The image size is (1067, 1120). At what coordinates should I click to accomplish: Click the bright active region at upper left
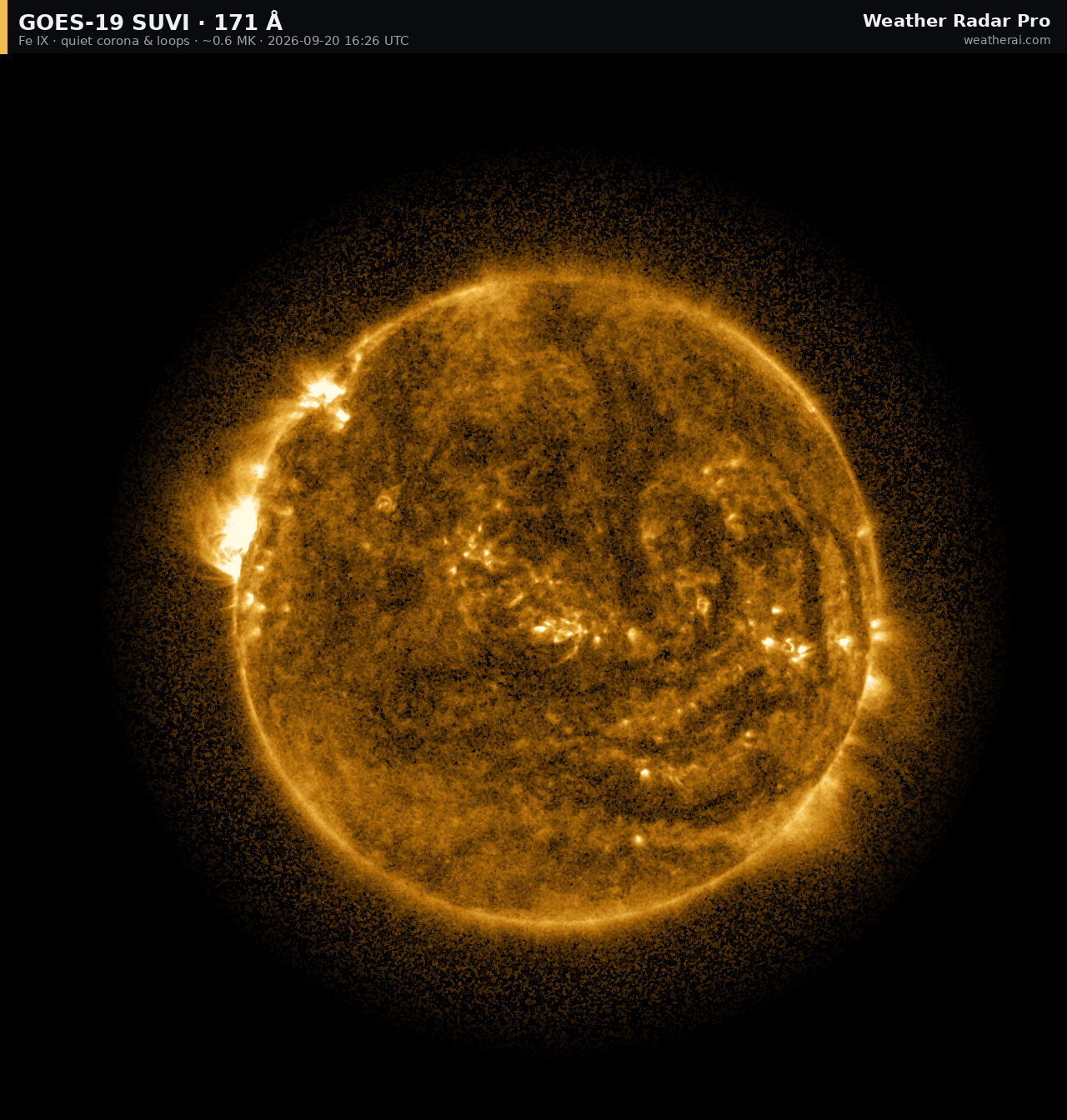[x=326, y=396]
